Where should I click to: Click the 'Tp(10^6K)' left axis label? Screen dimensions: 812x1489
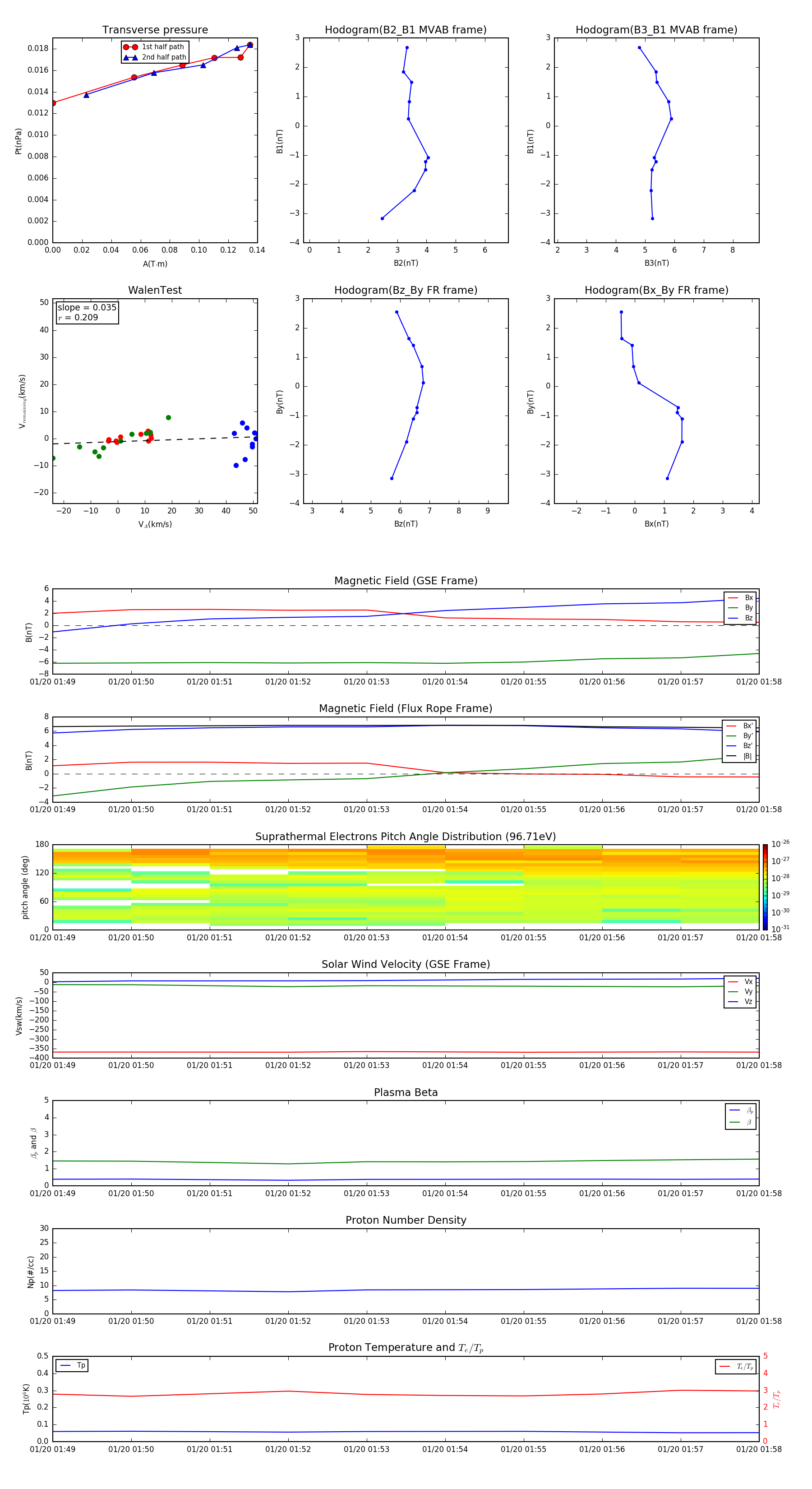click(26, 1399)
